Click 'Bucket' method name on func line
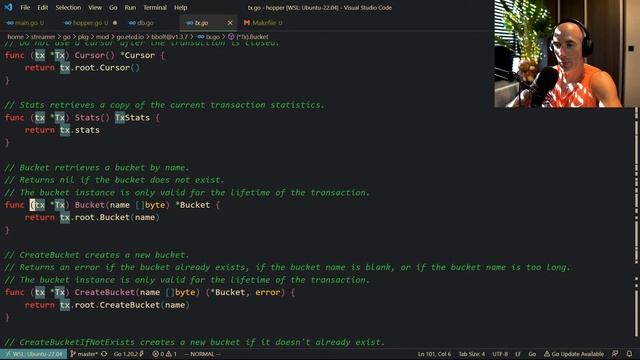640x360 pixels. [x=89, y=205]
